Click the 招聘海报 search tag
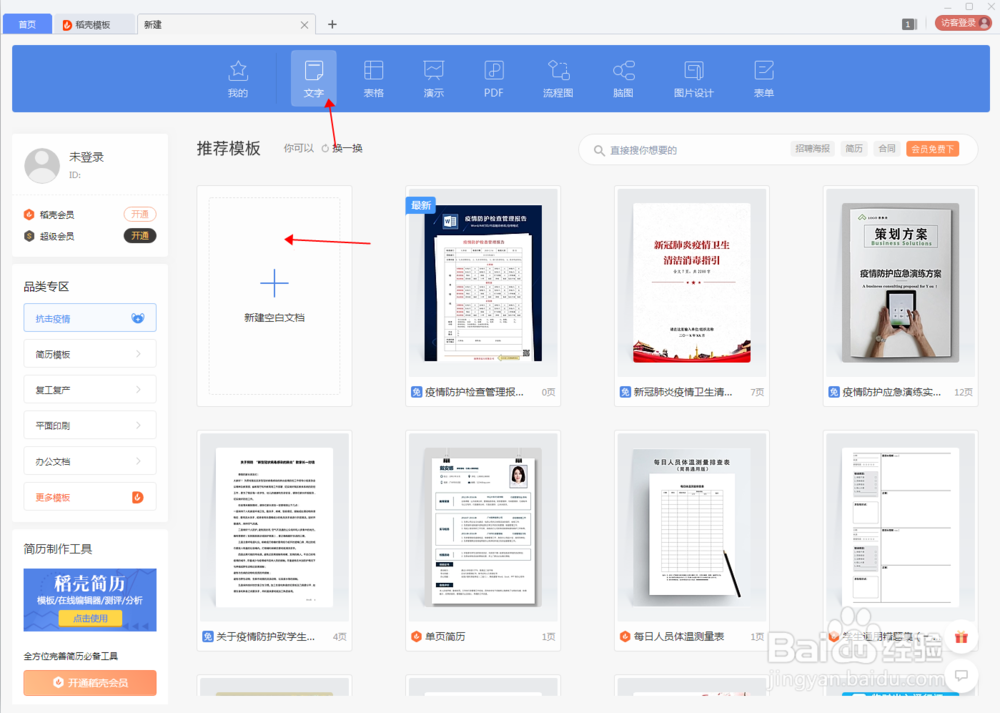 (812, 149)
